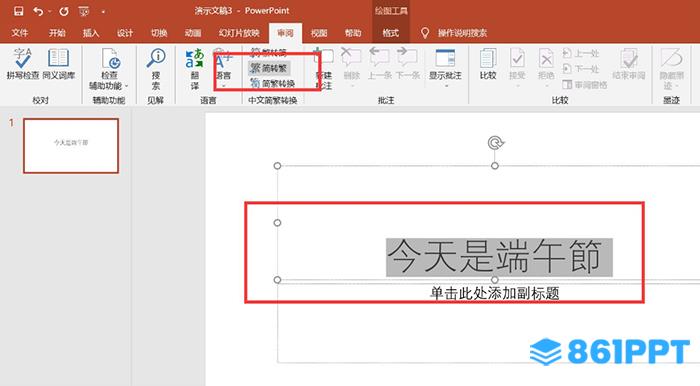The width and height of the screenshot is (700, 386).
Task: Switch to the 格式 format tab
Action: tap(390, 33)
